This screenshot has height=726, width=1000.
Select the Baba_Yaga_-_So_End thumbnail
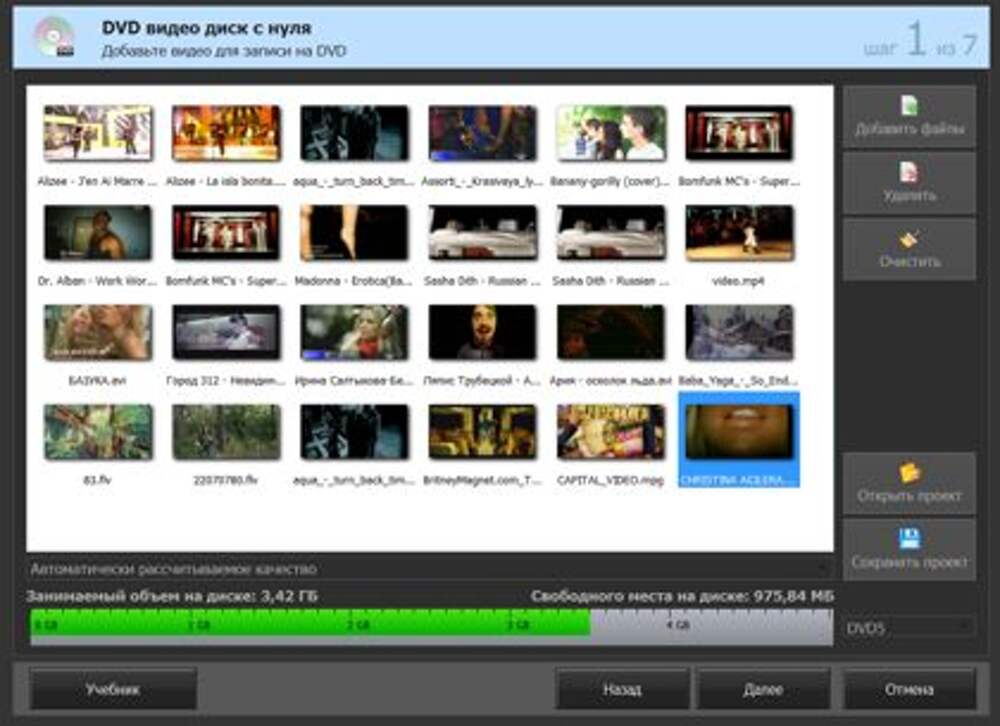click(x=739, y=332)
